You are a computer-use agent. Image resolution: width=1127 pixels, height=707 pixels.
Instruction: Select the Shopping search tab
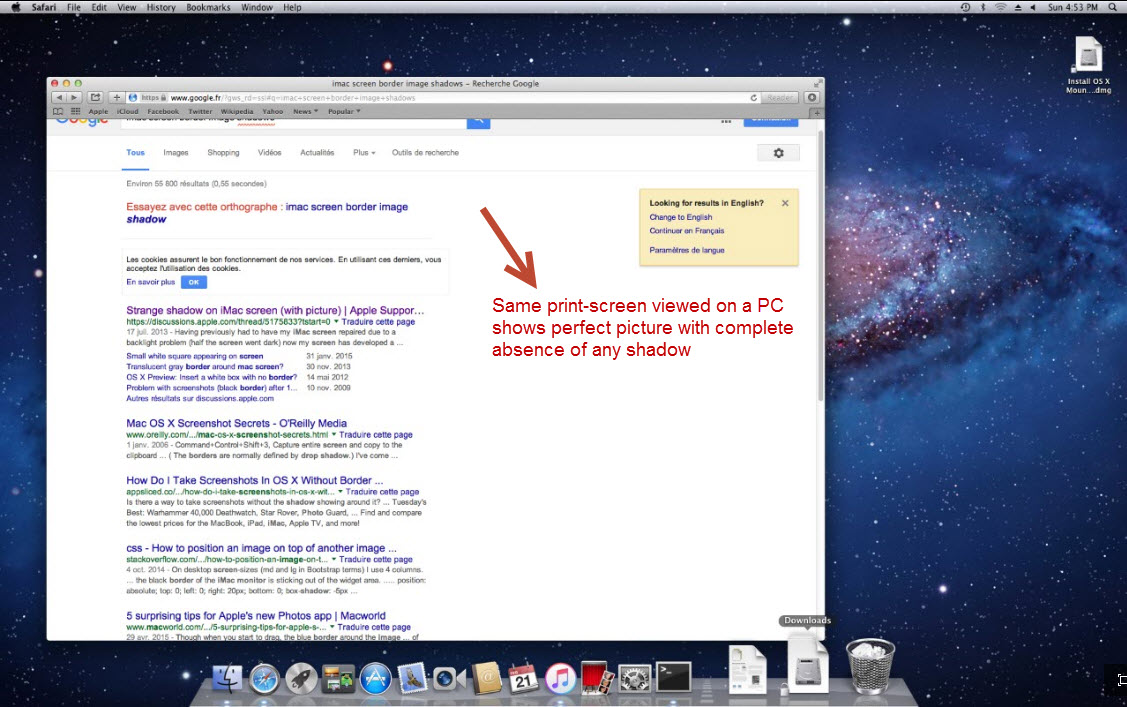tap(223, 152)
